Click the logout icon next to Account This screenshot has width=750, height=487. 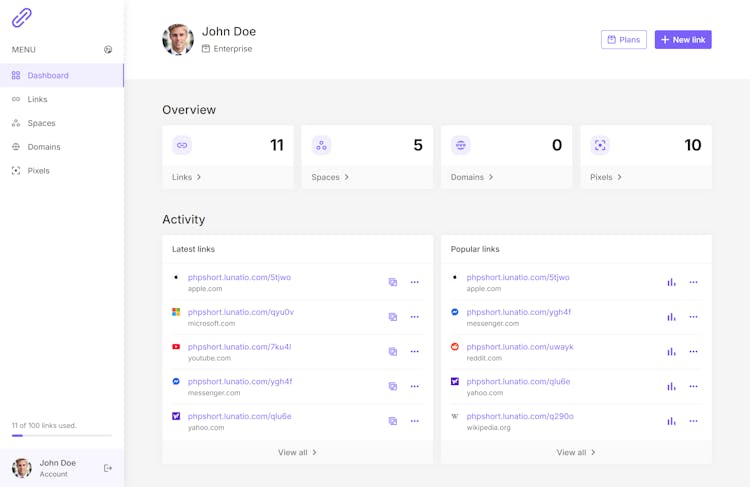pos(108,468)
